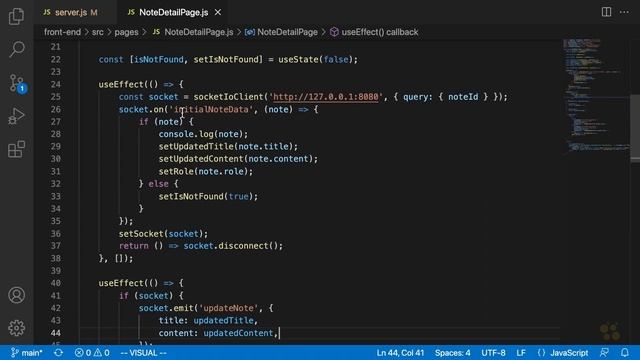The height and width of the screenshot is (360, 640).
Task: Click line number 24 in gutter
Action: (x=56, y=84)
